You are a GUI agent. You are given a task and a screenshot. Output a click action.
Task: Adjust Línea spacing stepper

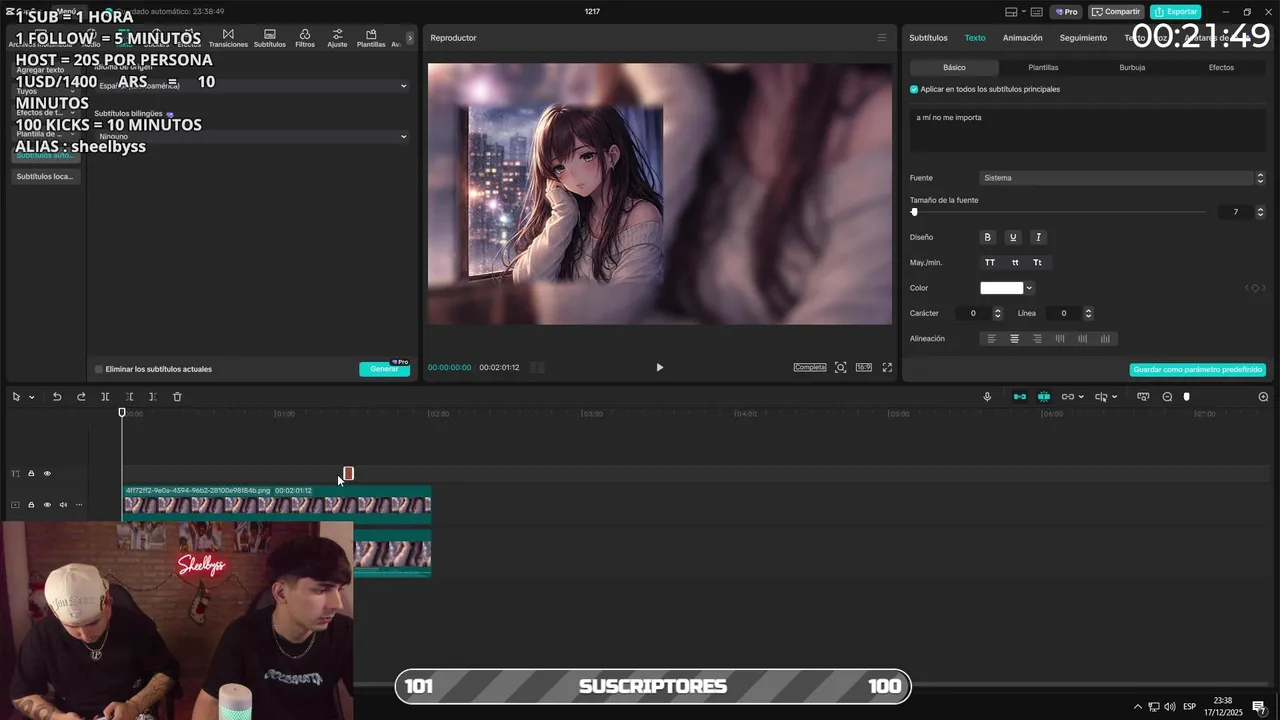coord(1088,313)
